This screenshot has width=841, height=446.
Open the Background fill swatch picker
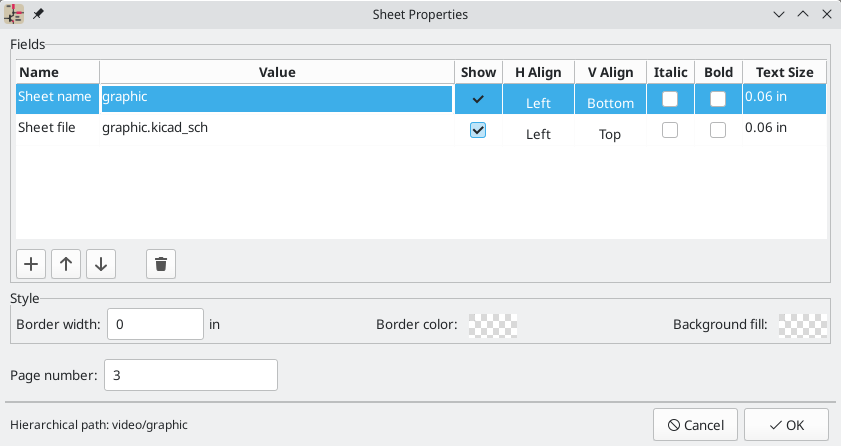click(802, 325)
